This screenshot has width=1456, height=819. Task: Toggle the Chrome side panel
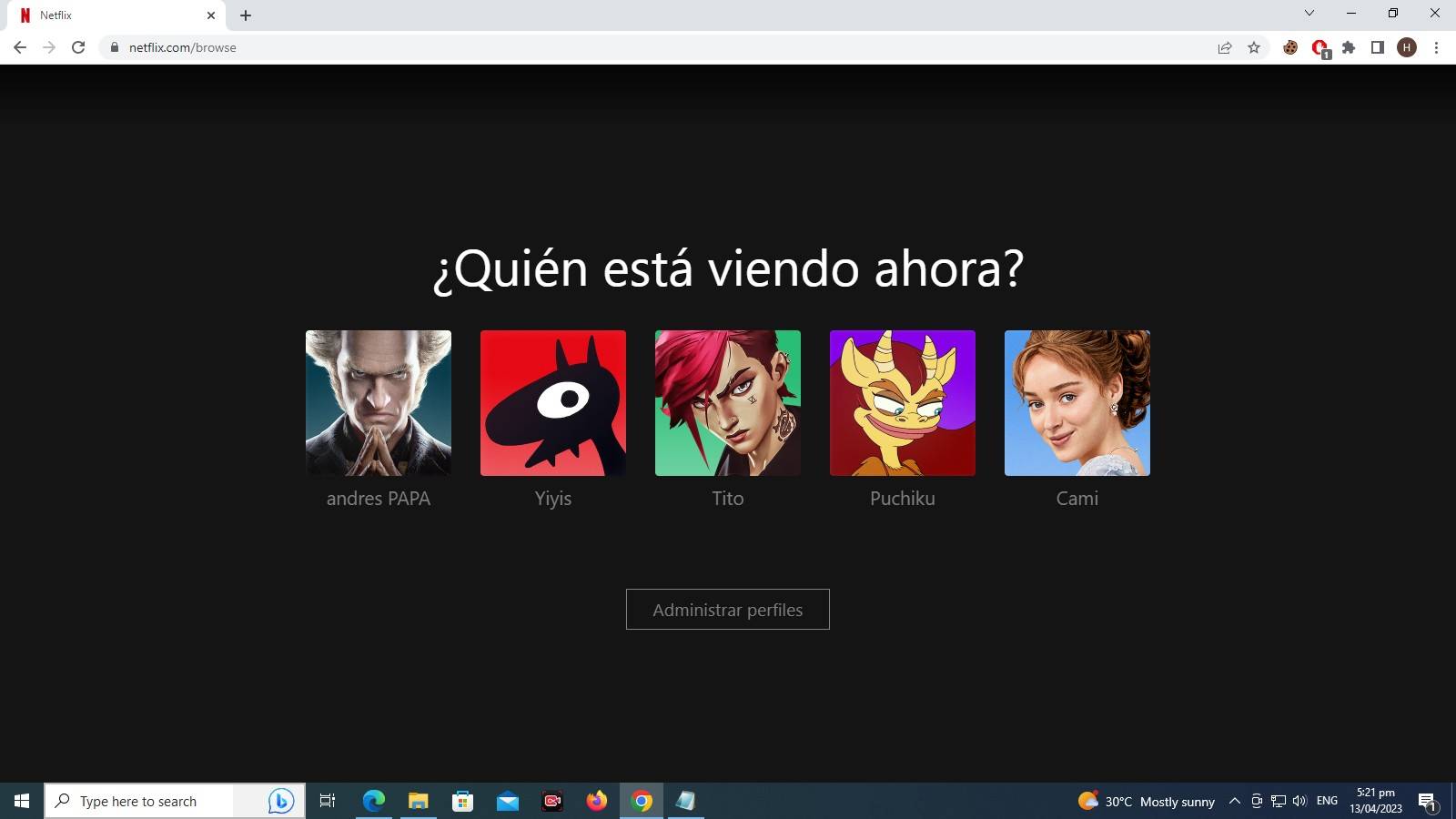tap(1378, 47)
